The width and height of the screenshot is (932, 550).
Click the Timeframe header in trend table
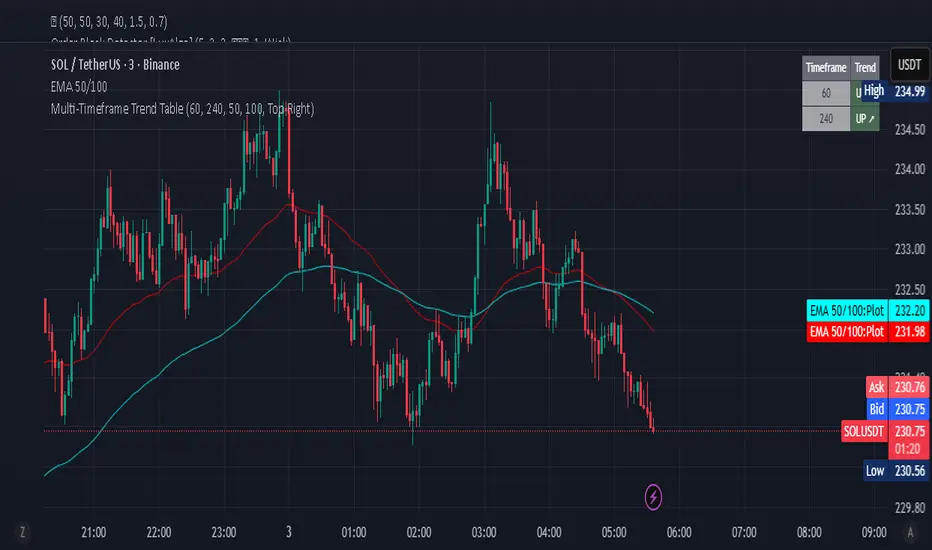(826, 68)
